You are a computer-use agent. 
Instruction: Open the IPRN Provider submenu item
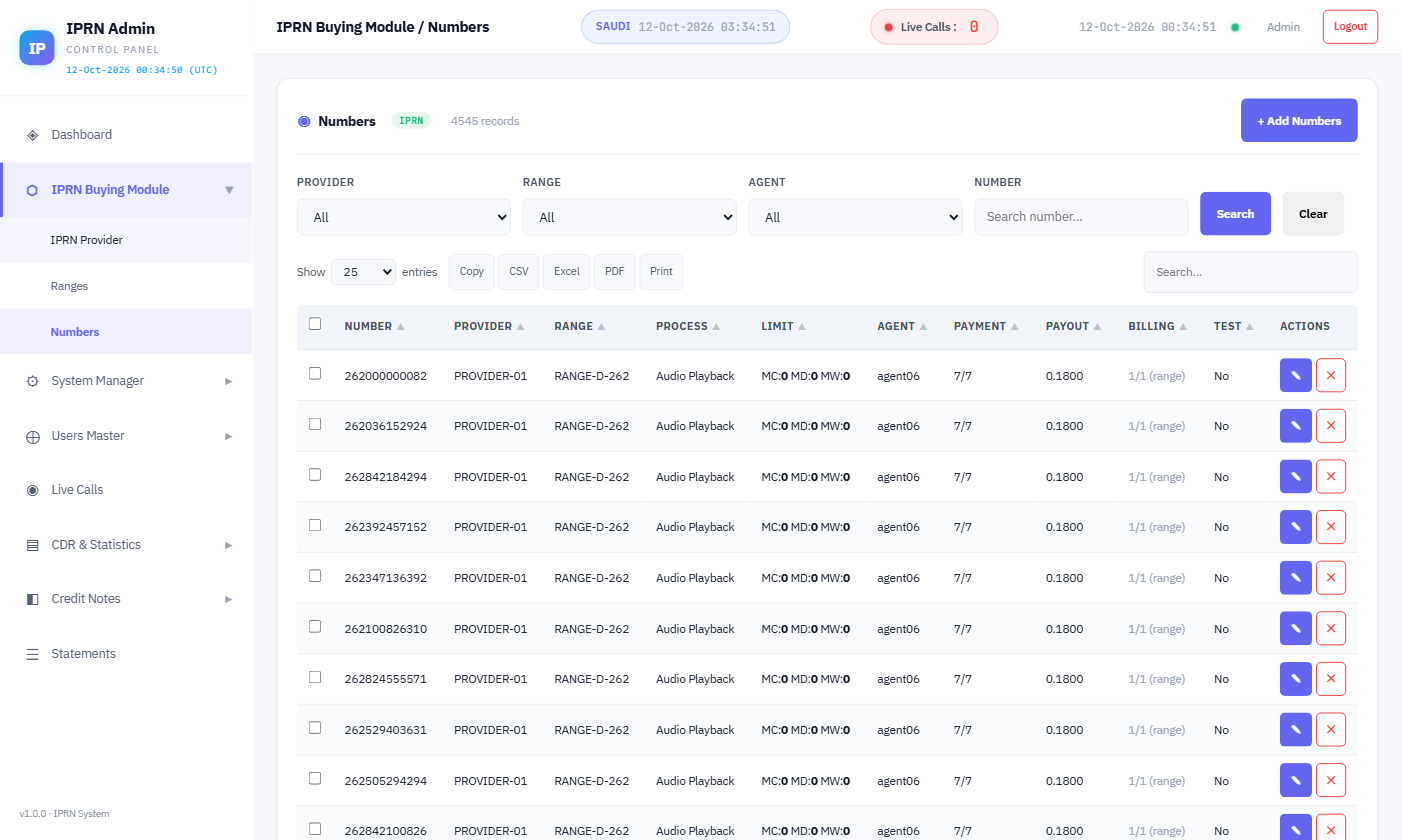pos(126,240)
